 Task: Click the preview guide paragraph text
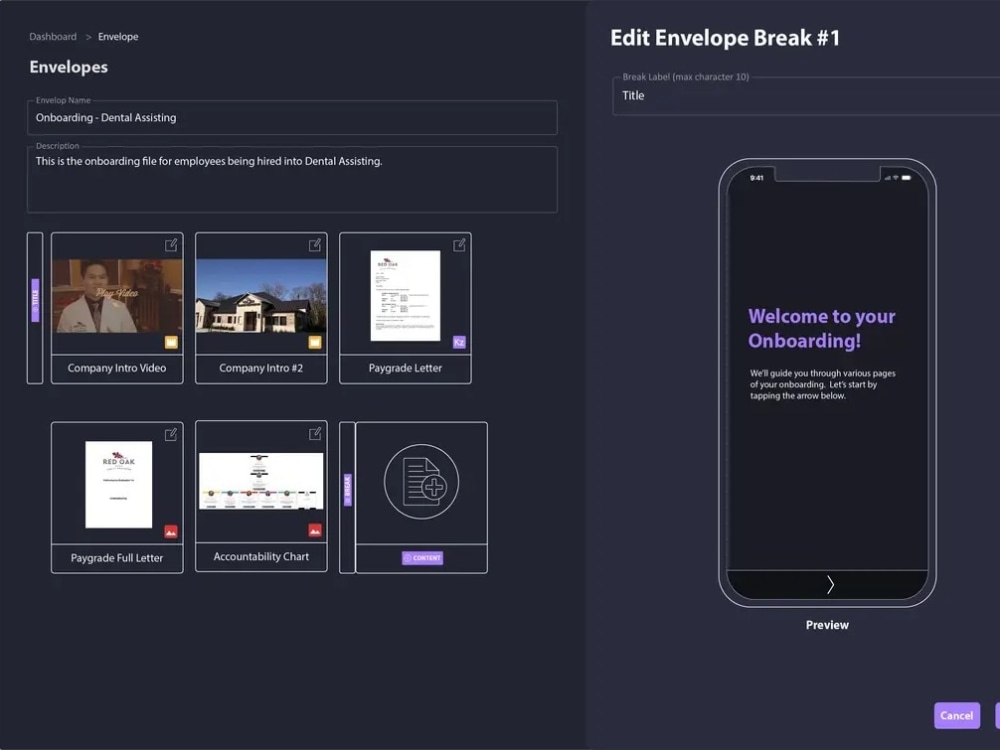pyautogui.click(x=822, y=385)
